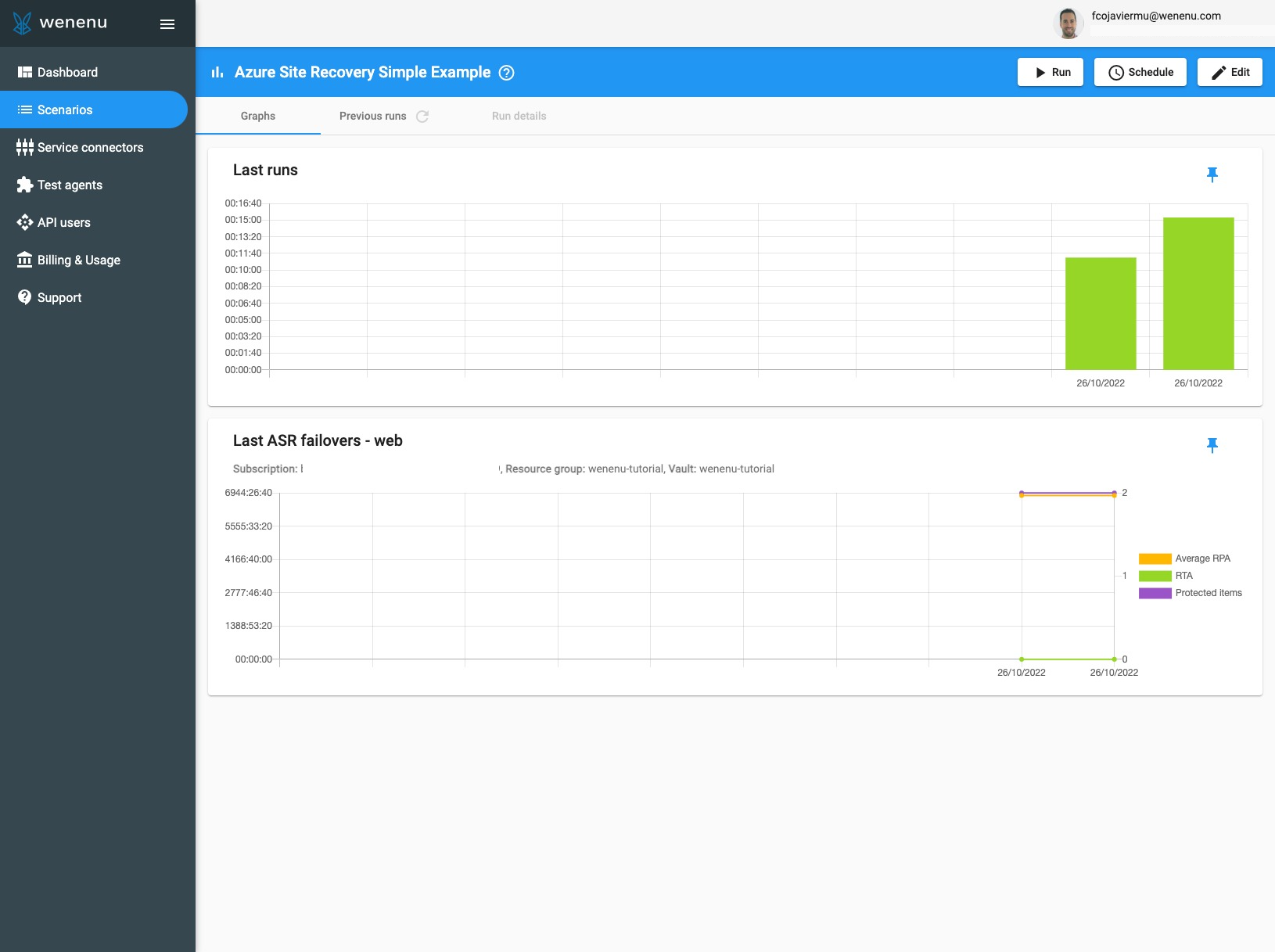Click the 00:16:40 axis label
The image size is (1275, 952).
coord(243,203)
